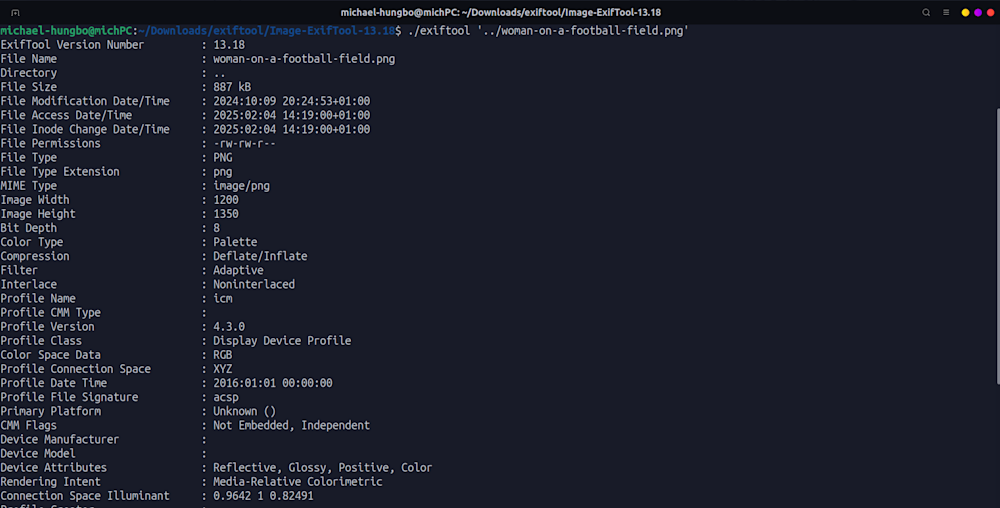Click the ExifTool Version Number 13.18
Screen dimensions: 1000x508
[229, 45]
